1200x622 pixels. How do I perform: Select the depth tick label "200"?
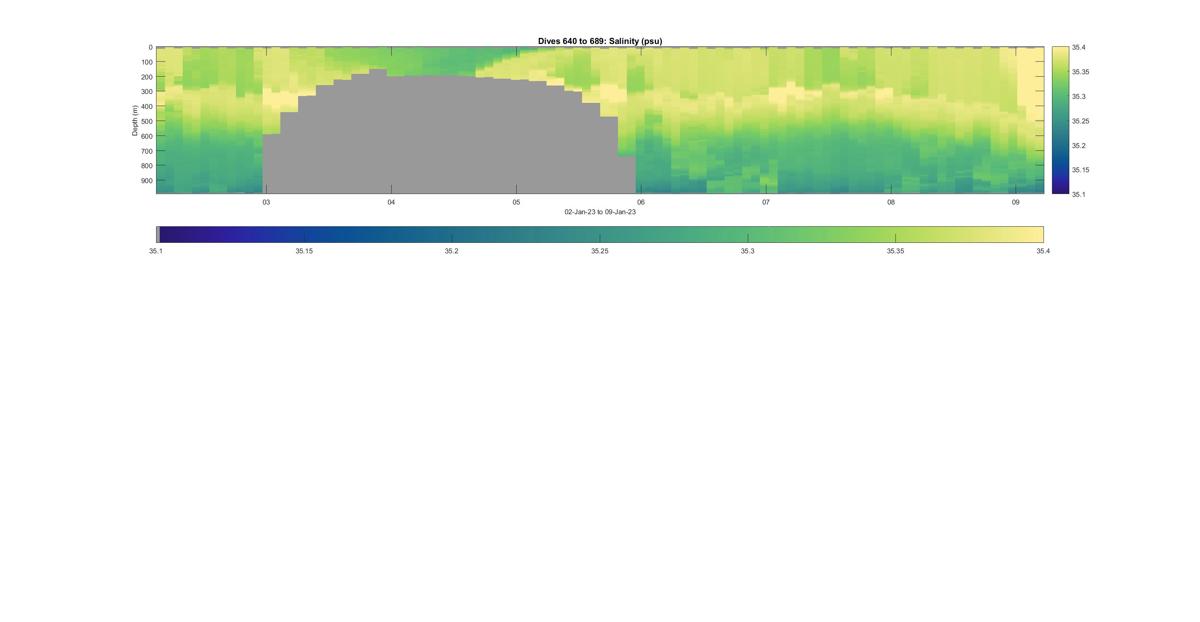click(x=146, y=77)
